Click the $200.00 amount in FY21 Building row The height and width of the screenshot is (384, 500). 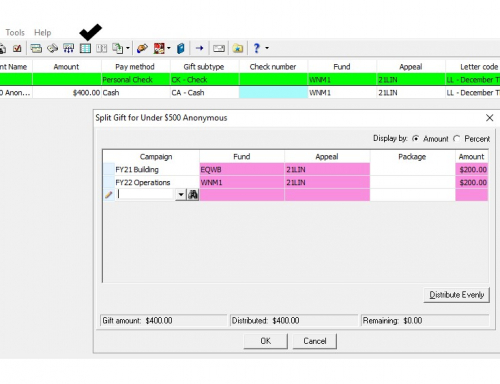pos(472,169)
